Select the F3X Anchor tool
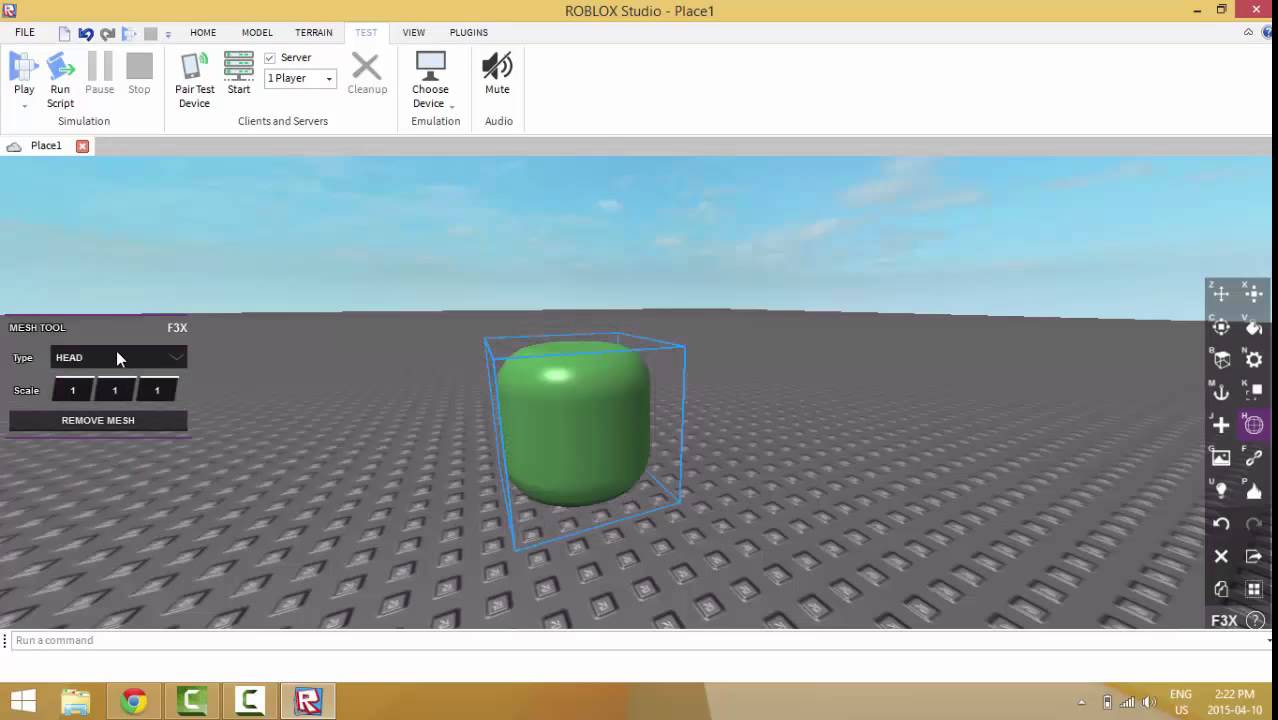The width and height of the screenshot is (1278, 720). (x=1221, y=392)
